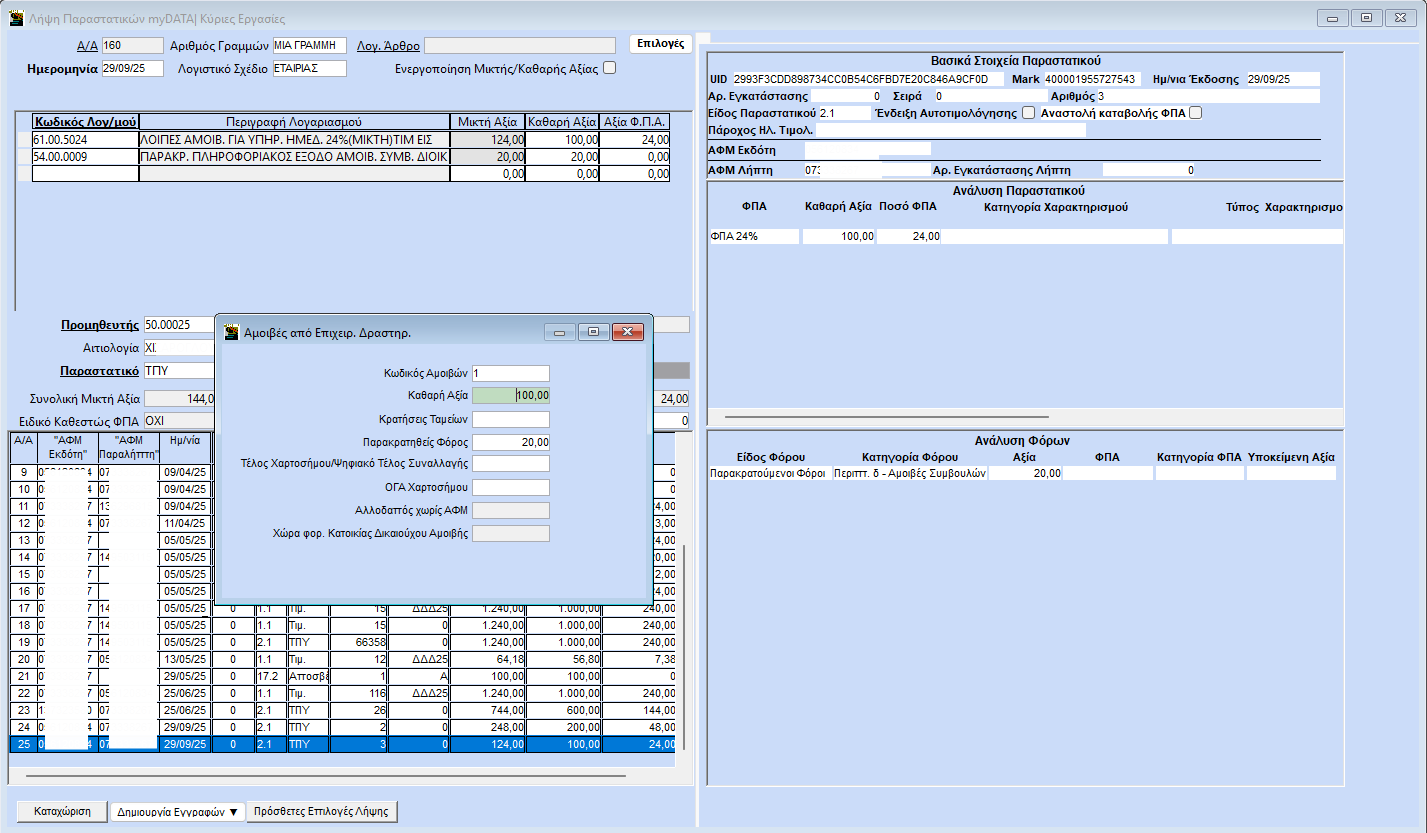
Task: Click the Κωδικός Λογ/μού column header
Action: point(84,121)
